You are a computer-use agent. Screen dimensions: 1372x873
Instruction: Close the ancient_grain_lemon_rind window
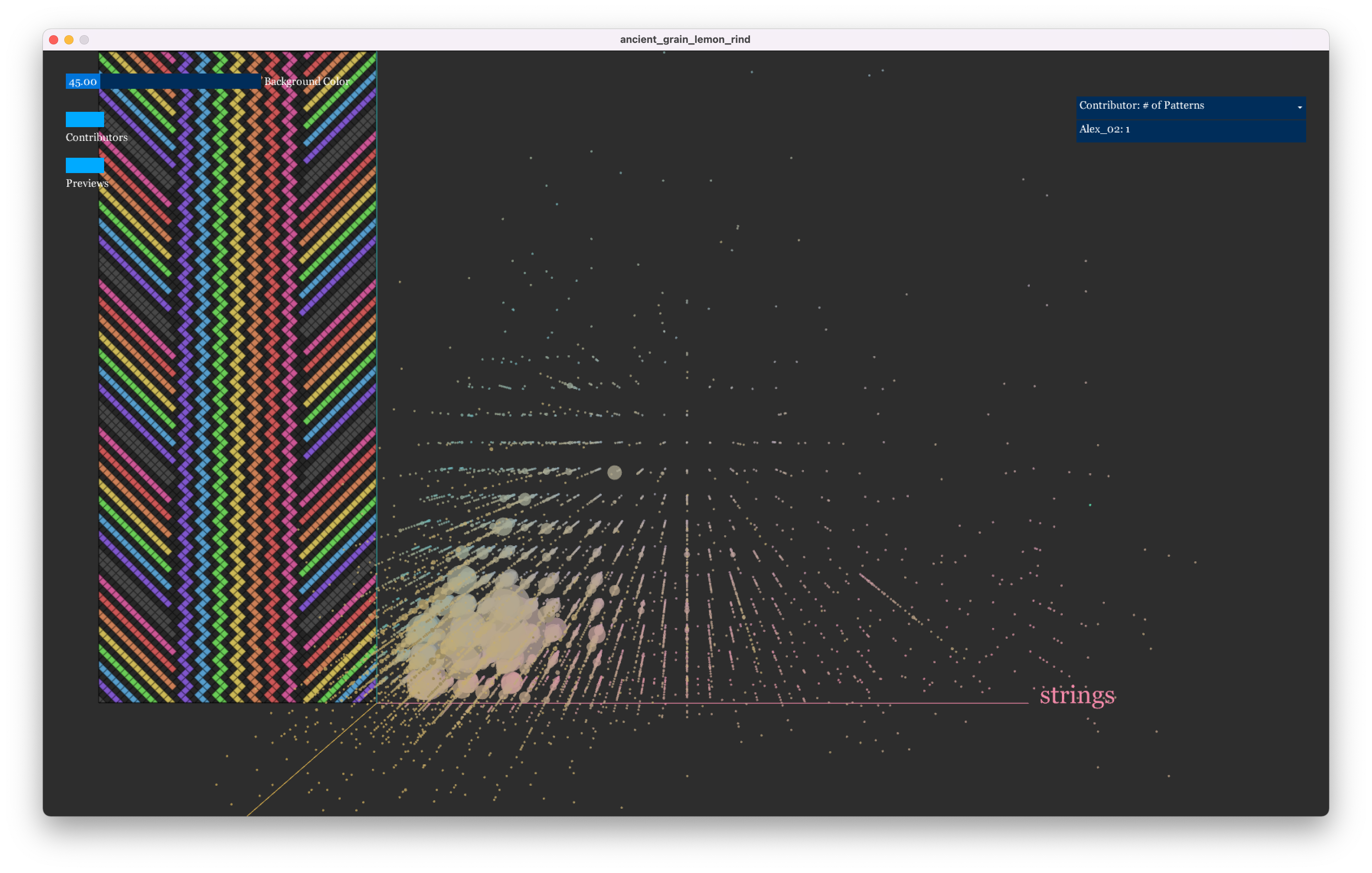click(54, 40)
